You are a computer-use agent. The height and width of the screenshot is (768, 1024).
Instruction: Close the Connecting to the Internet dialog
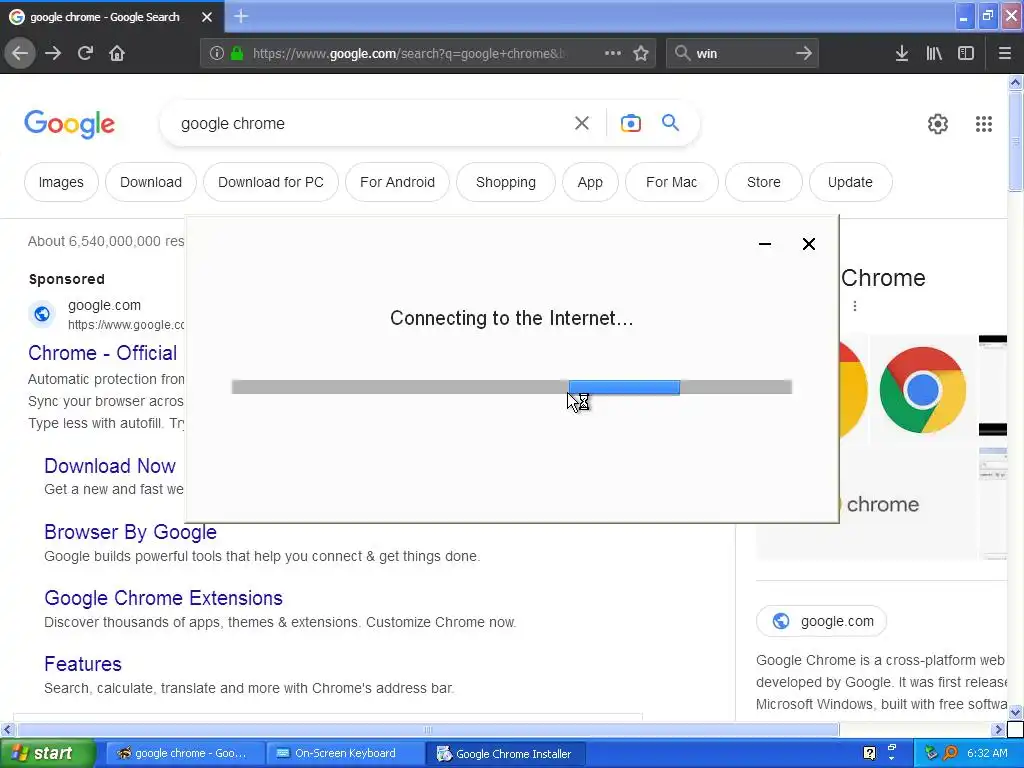click(808, 244)
